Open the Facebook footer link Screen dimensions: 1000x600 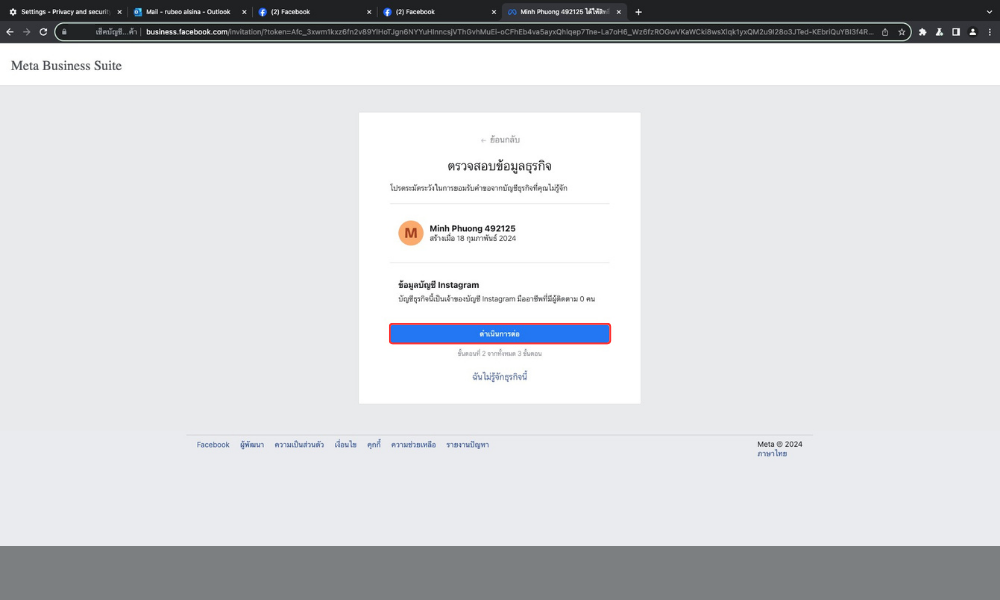(x=213, y=445)
